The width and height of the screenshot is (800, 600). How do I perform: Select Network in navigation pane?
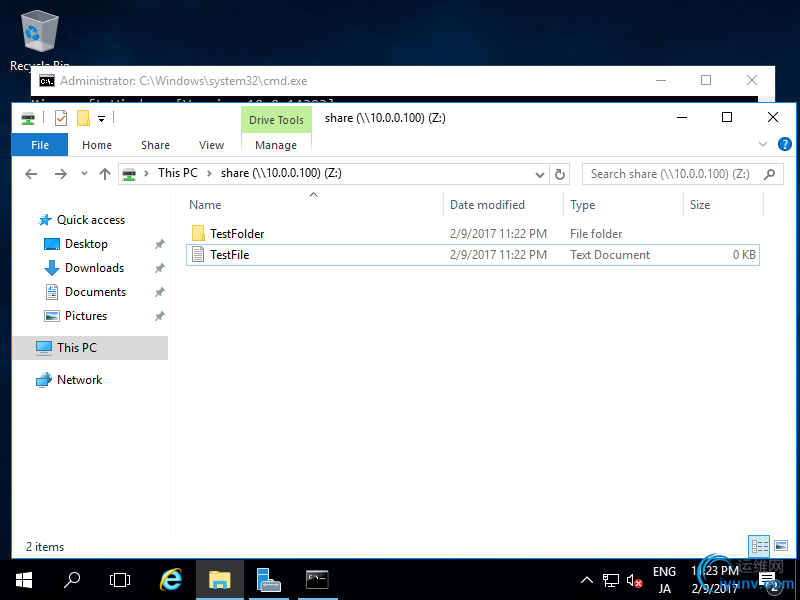coord(80,380)
